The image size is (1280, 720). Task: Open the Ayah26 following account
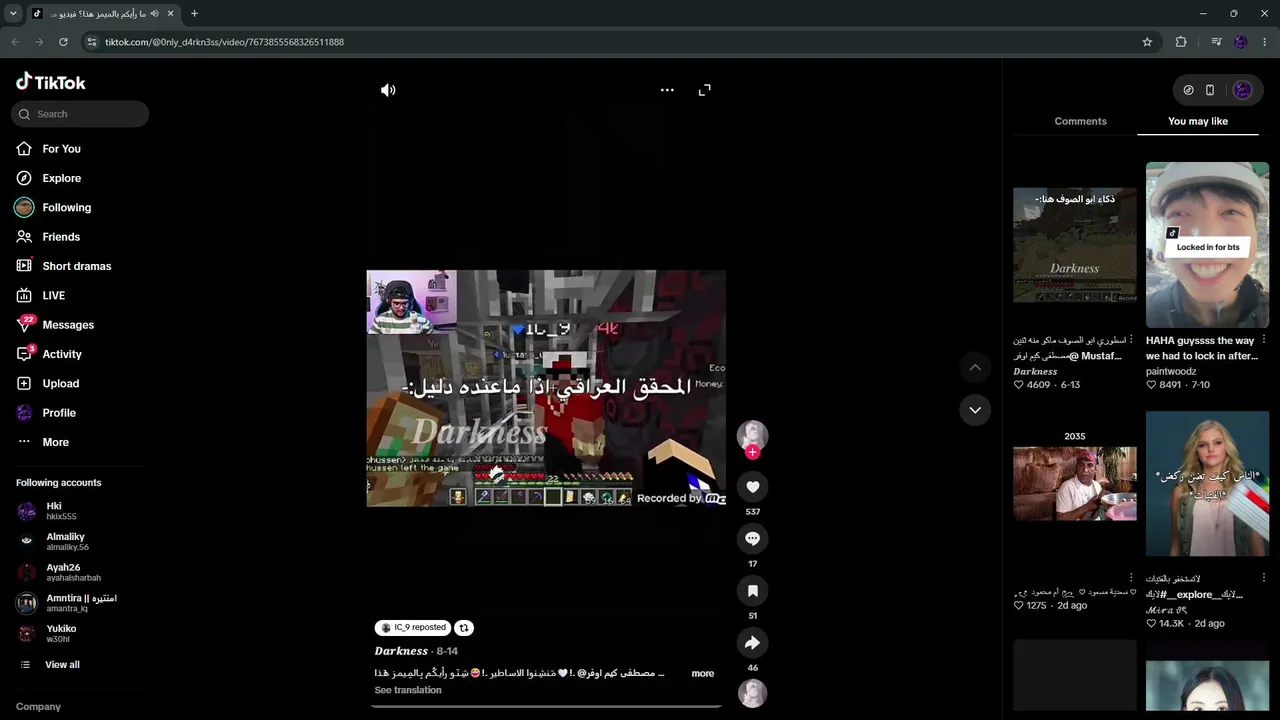73,572
